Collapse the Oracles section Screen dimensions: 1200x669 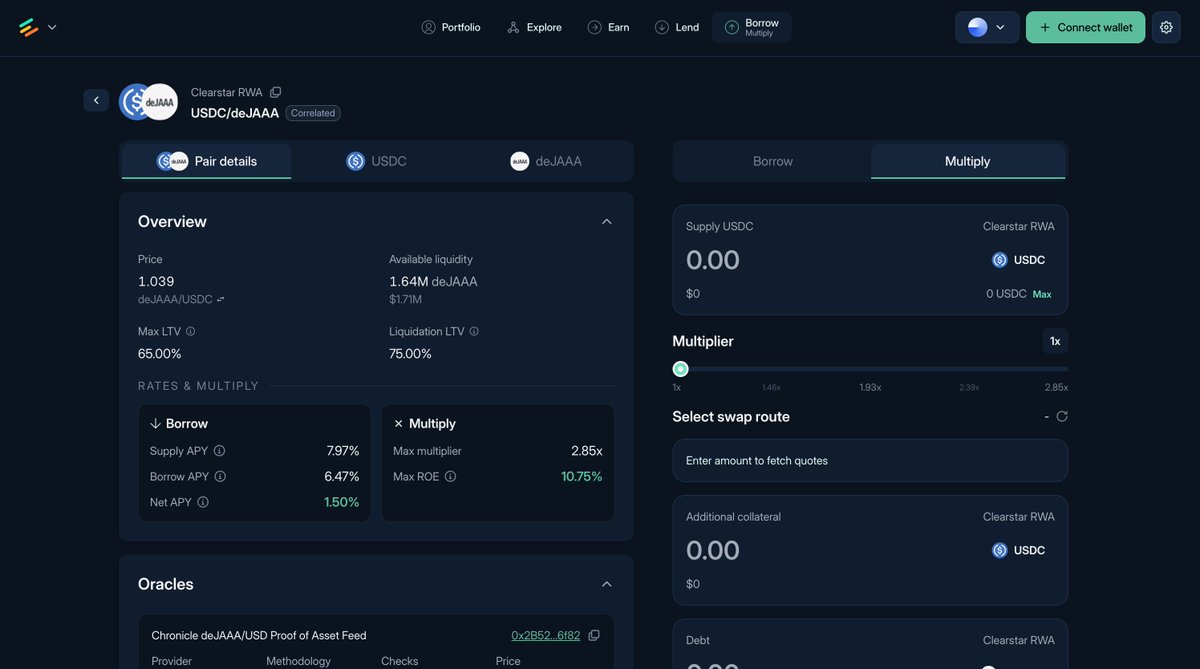(x=606, y=584)
